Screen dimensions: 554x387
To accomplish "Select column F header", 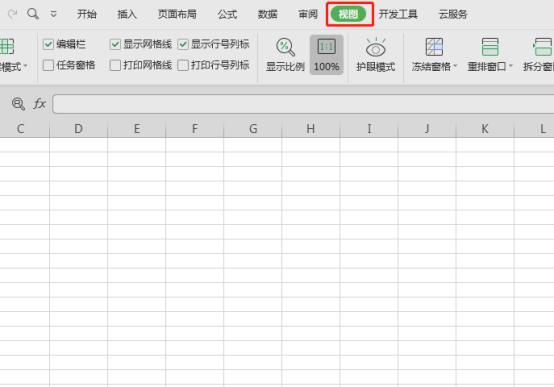I will (194, 129).
